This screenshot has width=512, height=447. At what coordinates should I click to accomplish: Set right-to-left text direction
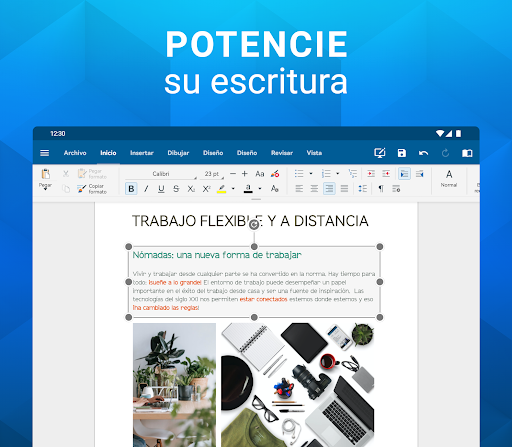point(420,174)
